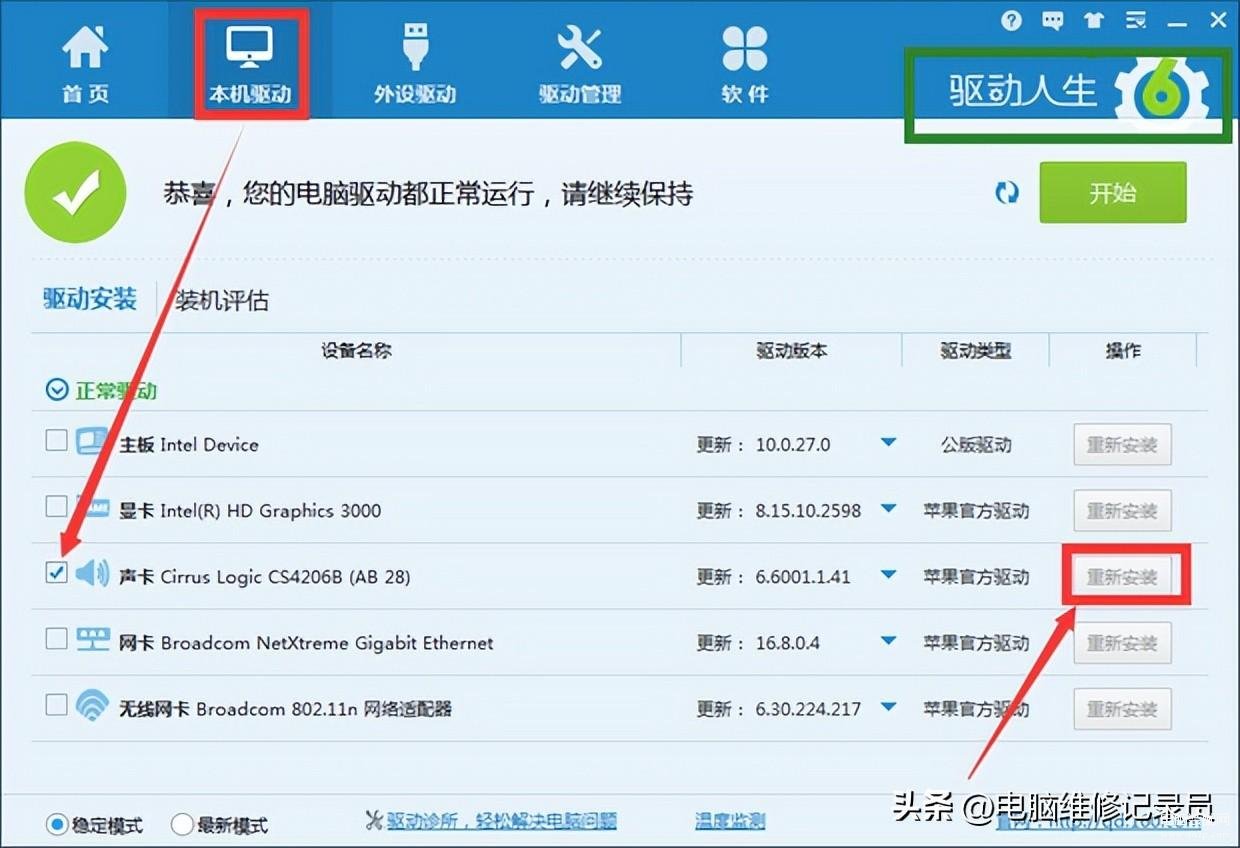Click the 无线网卡 Wi-Fi icon
This screenshot has width=1240, height=848.
pos(92,706)
